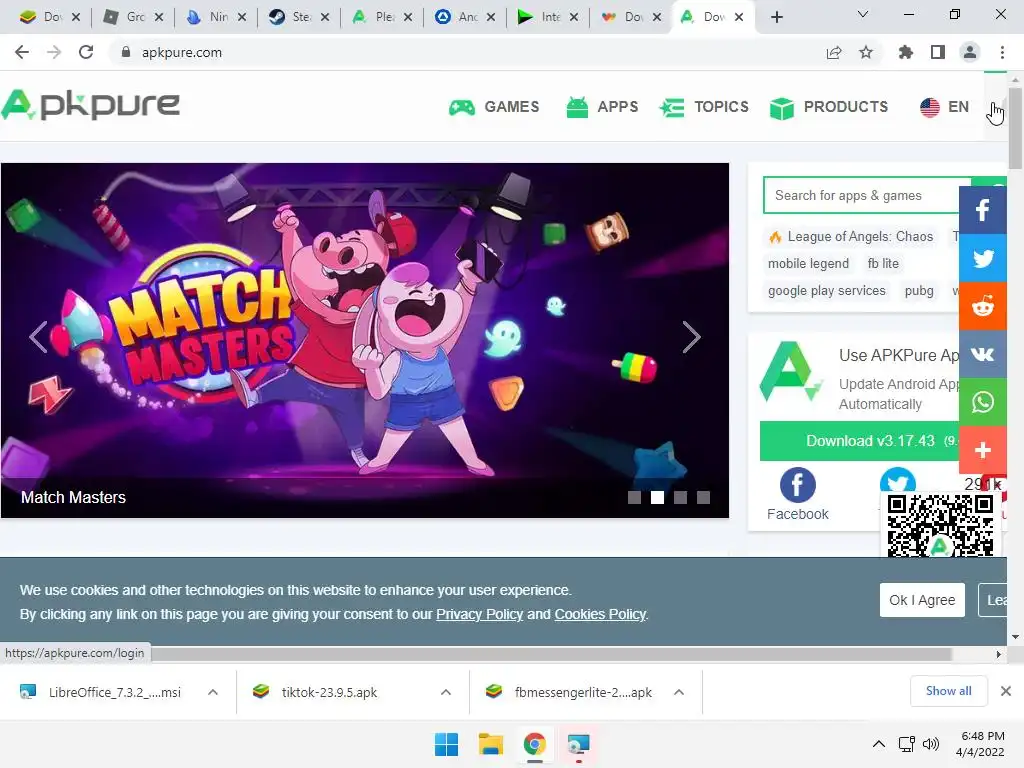1024x768 pixels.
Task: Open the Cookies Policy link
Action: 600,615
